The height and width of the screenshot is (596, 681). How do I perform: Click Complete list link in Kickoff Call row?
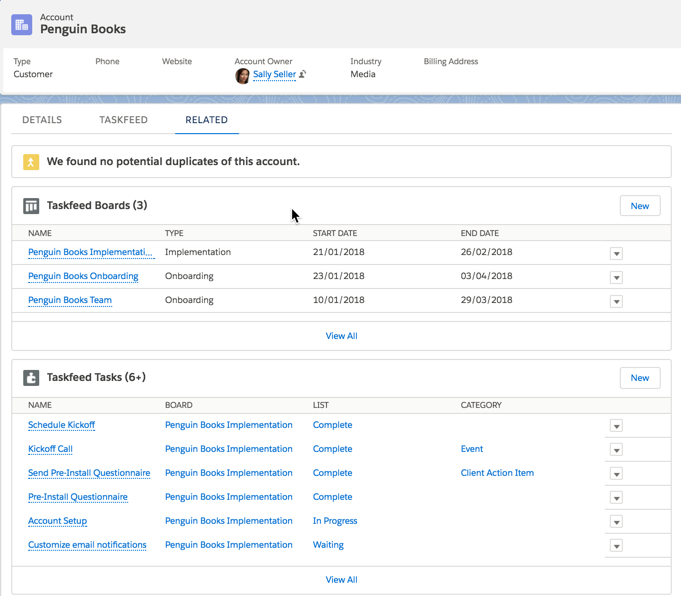[332, 449]
